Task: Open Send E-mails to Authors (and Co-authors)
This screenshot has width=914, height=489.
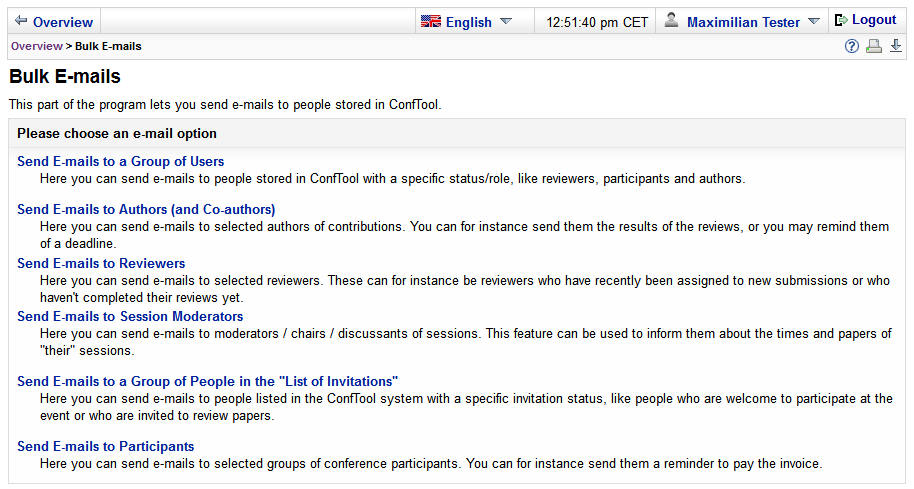Action: [146, 209]
